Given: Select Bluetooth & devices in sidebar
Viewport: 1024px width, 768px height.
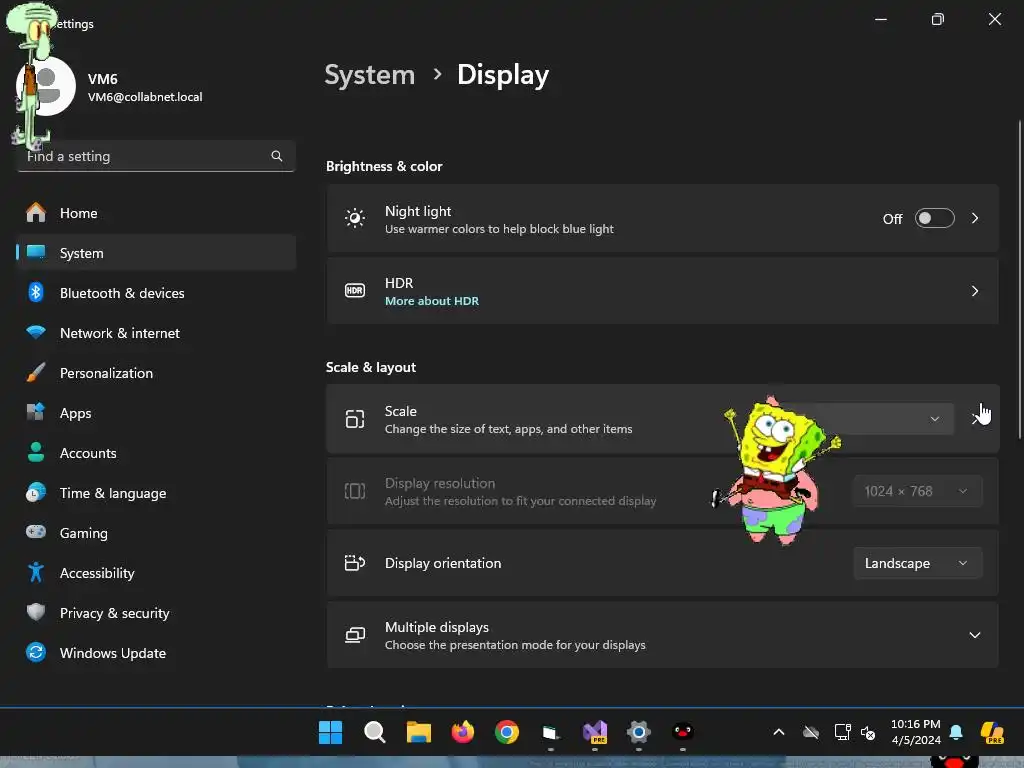Looking at the screenshot, I should click(156, 293).
